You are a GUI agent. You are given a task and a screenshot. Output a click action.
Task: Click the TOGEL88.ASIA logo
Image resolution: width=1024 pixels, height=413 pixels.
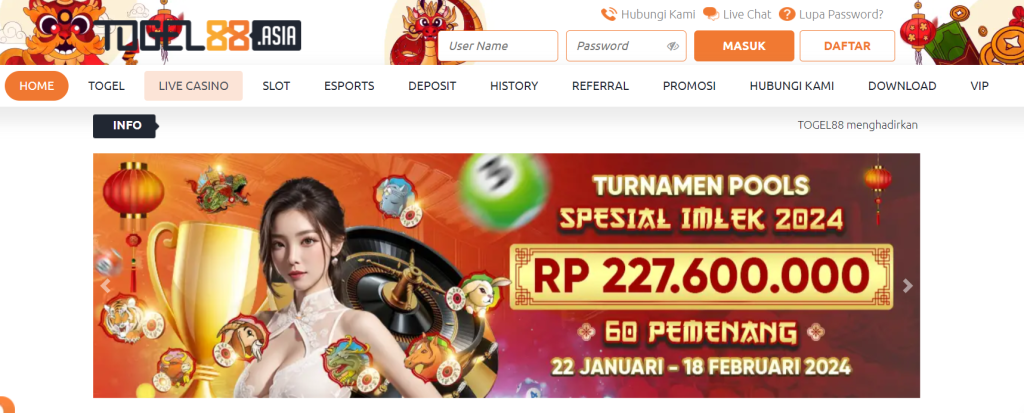point(197,35)
